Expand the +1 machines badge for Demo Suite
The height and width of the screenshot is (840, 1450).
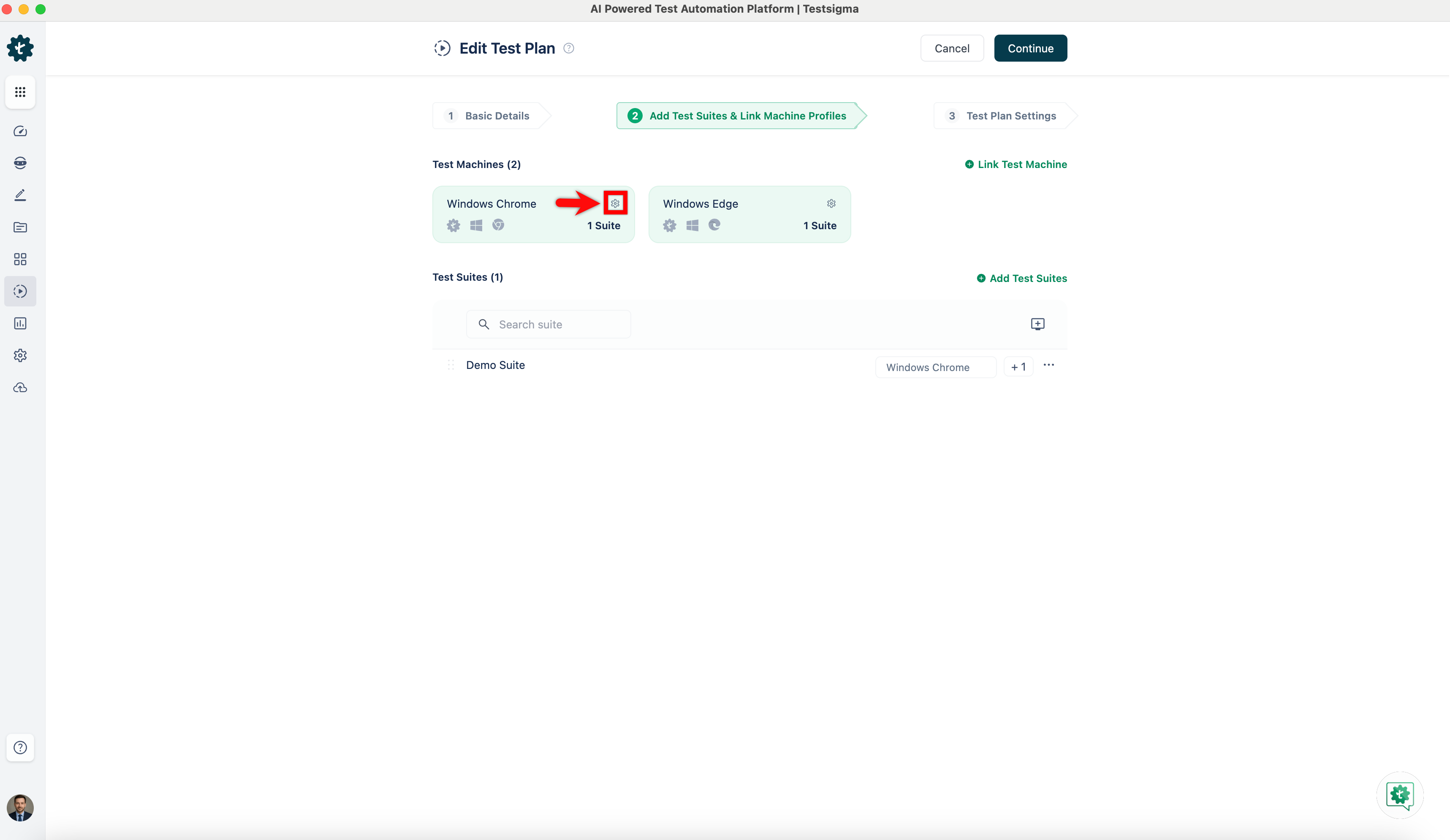pyautogui.click(x=1018, y=367)
